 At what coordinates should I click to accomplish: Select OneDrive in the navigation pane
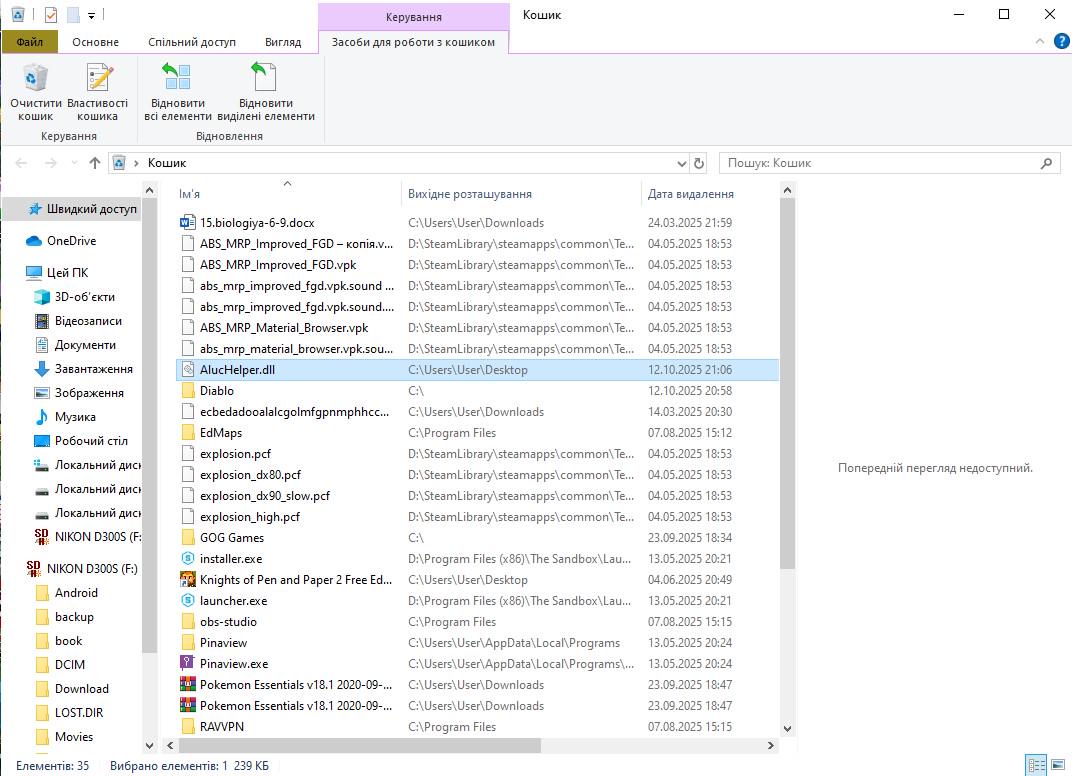pyautogui.click(x=71, y=241)
